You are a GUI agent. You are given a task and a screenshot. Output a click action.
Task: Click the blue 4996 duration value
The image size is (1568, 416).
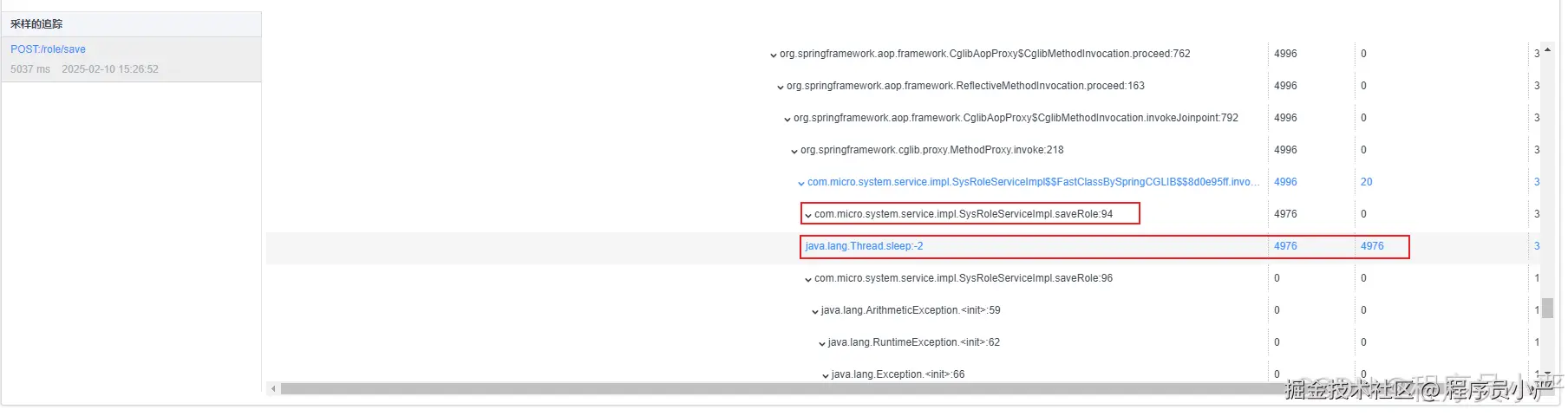click(x=1285, y=182)
